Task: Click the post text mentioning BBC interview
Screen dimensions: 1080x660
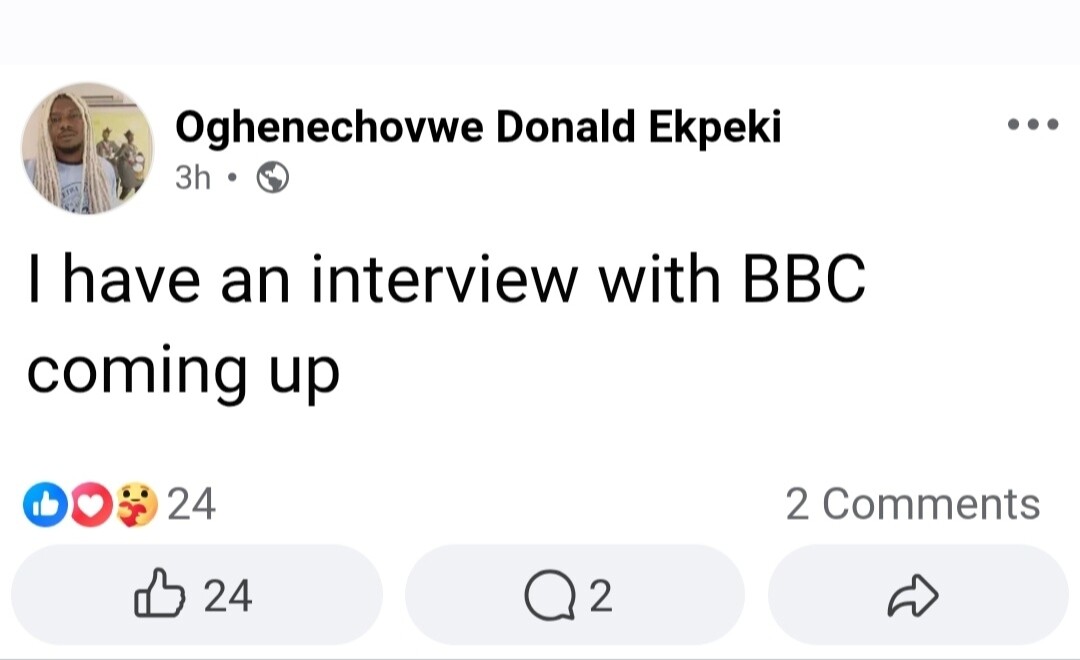Action: 445,282
